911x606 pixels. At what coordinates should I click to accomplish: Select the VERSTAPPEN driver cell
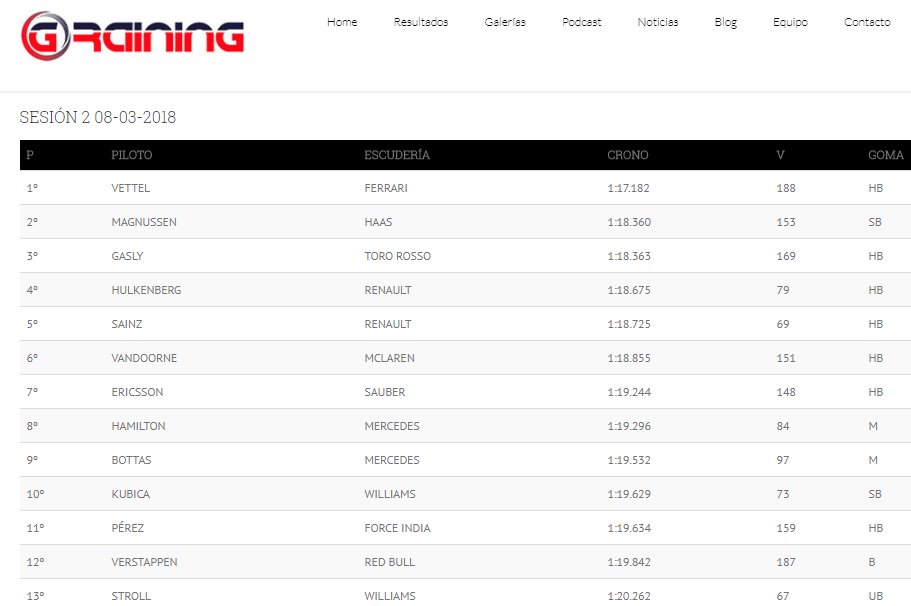click(x=145, y=562)
